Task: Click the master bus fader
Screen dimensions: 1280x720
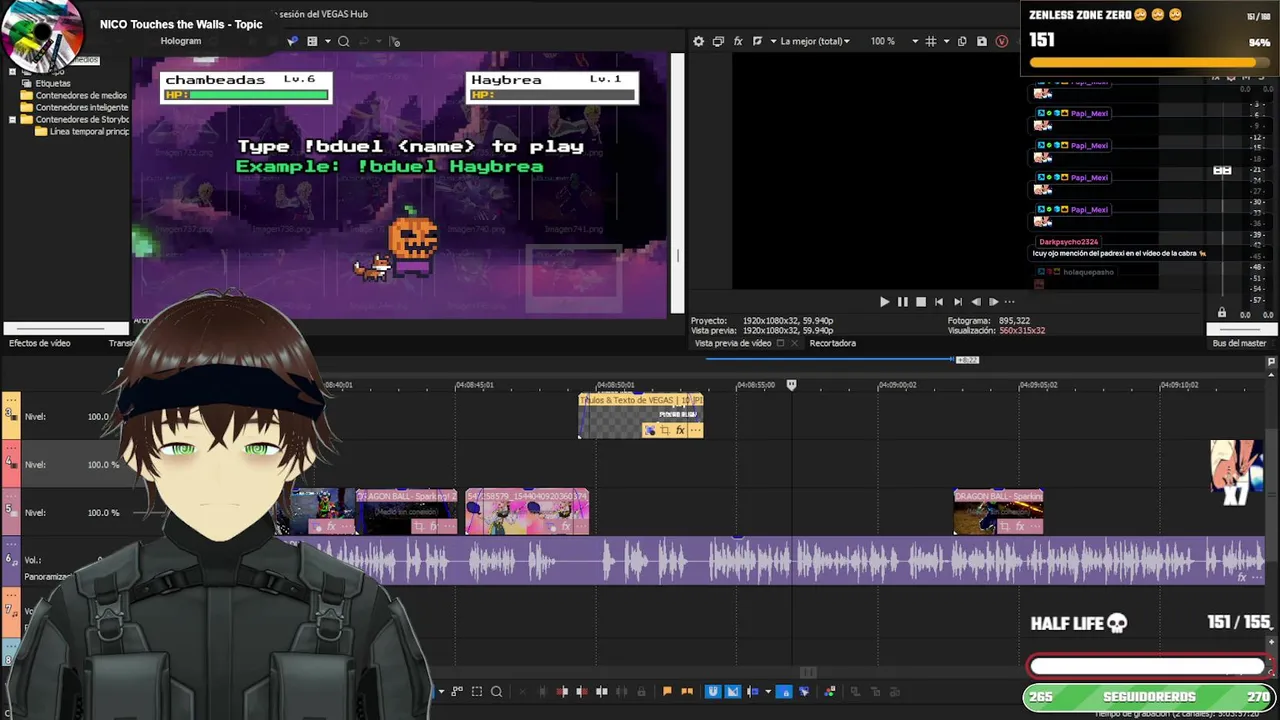Action: coord(1222,171)
